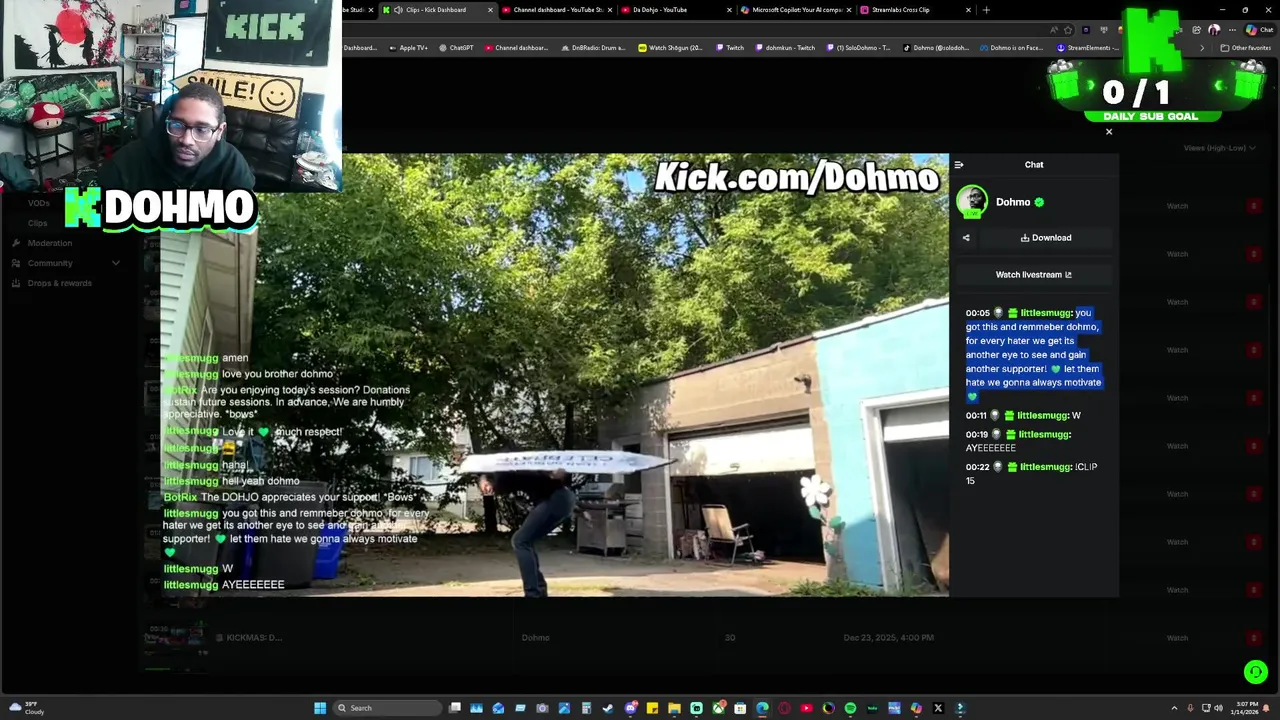1280x720 pixels.
Task: Click Watch on the KICKMAS clip row
Action: pos(1177,638)
